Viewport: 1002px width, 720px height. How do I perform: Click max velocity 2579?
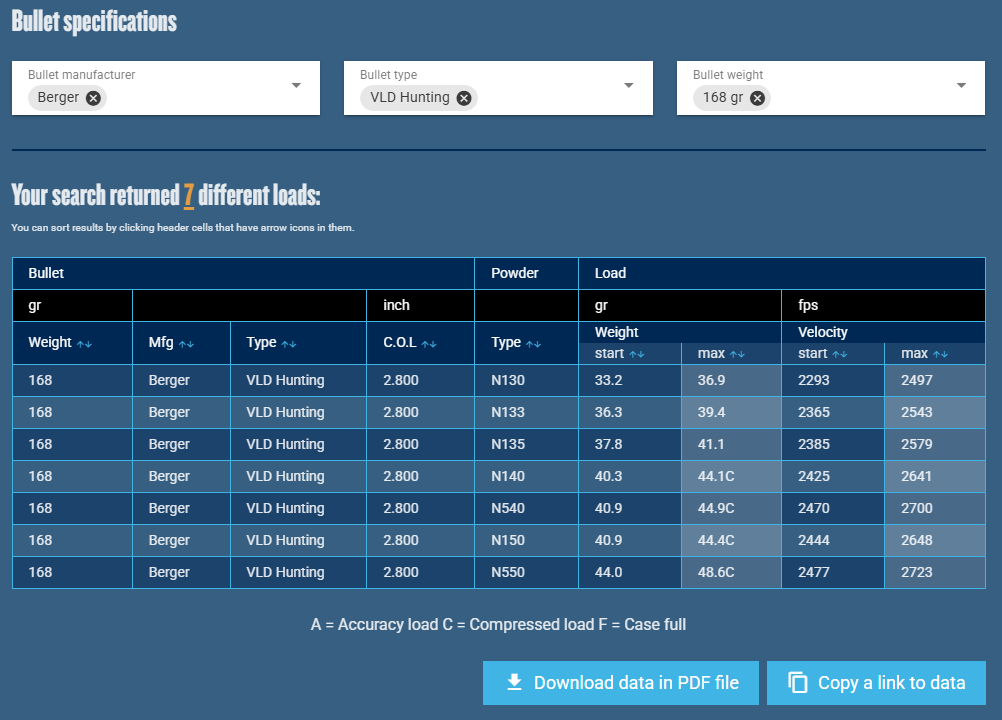coord(916,445)
